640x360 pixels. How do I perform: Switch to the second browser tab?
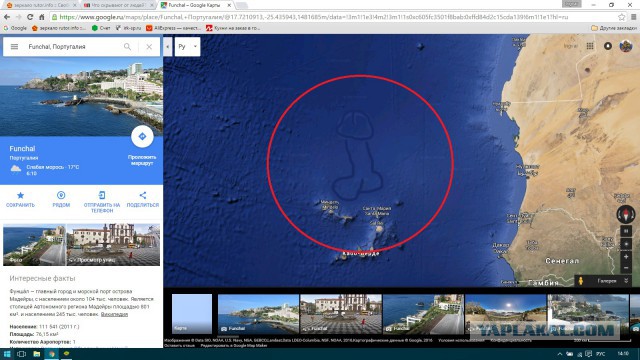pyautogui.click(x=117, y=5)
